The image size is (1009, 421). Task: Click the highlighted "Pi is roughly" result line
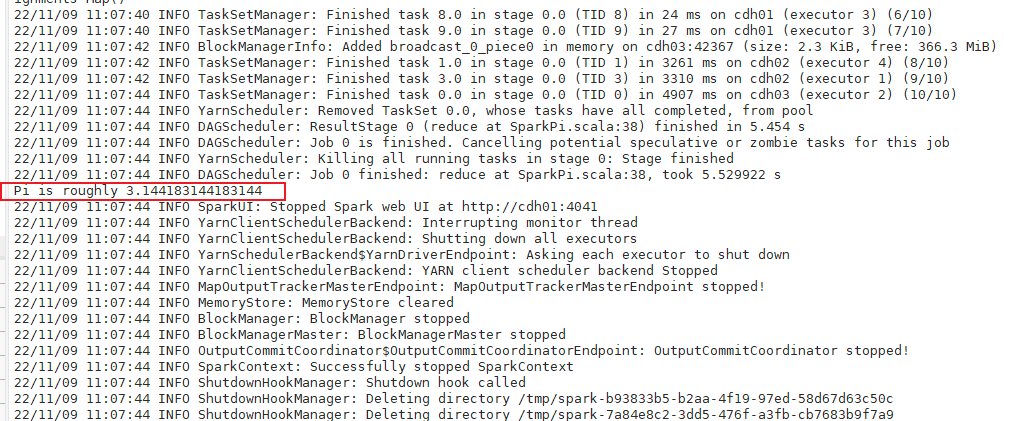click(x=138, y=190)
